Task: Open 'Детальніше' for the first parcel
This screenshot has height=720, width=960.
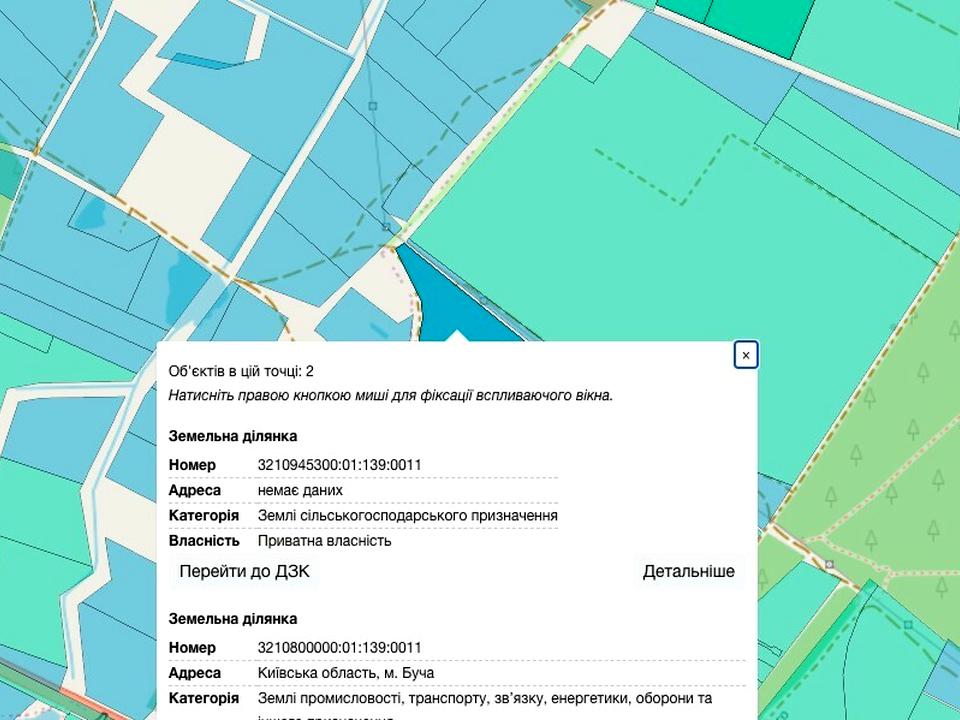Action: [x=688, y=572]
